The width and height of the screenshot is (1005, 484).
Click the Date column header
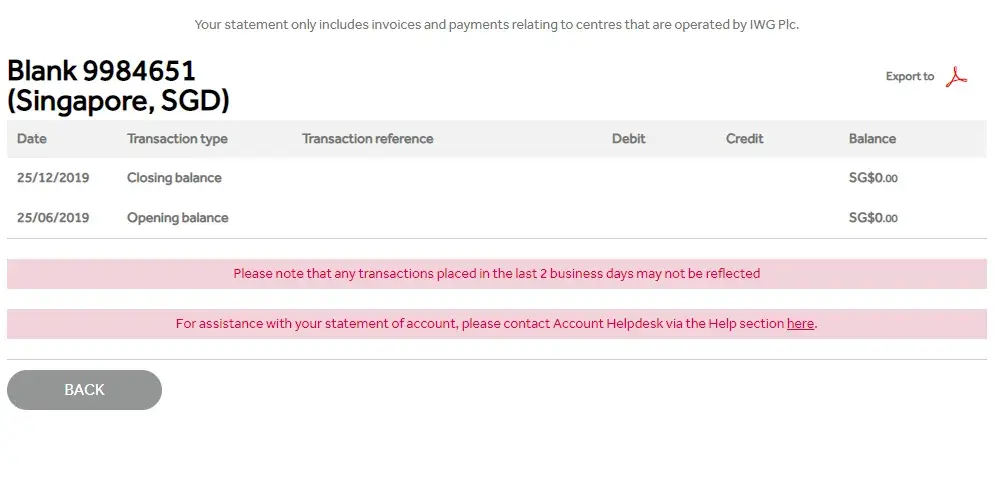32,139
